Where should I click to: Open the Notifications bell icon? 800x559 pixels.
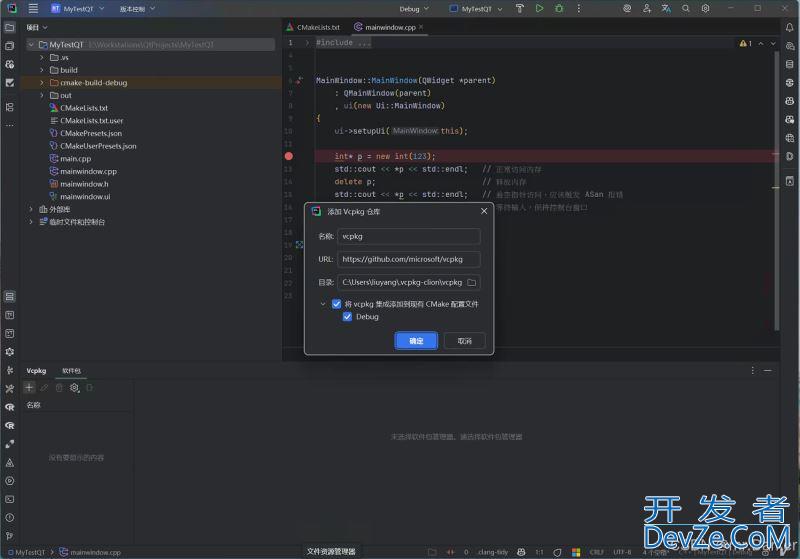pos(789,28)
